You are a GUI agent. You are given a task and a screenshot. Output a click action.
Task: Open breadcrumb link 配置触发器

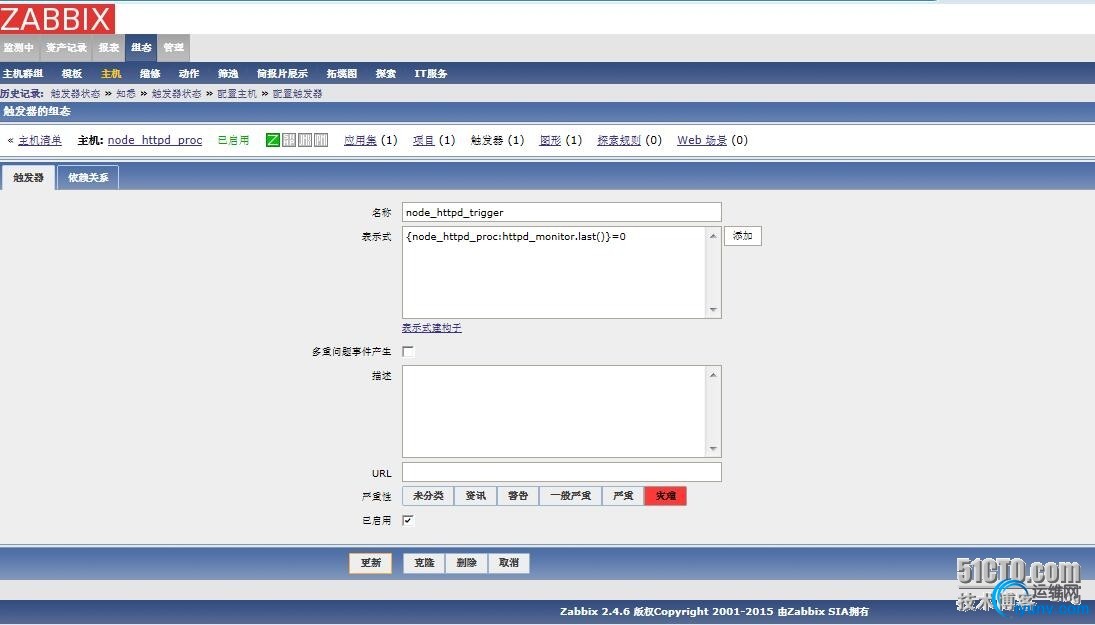297,94
